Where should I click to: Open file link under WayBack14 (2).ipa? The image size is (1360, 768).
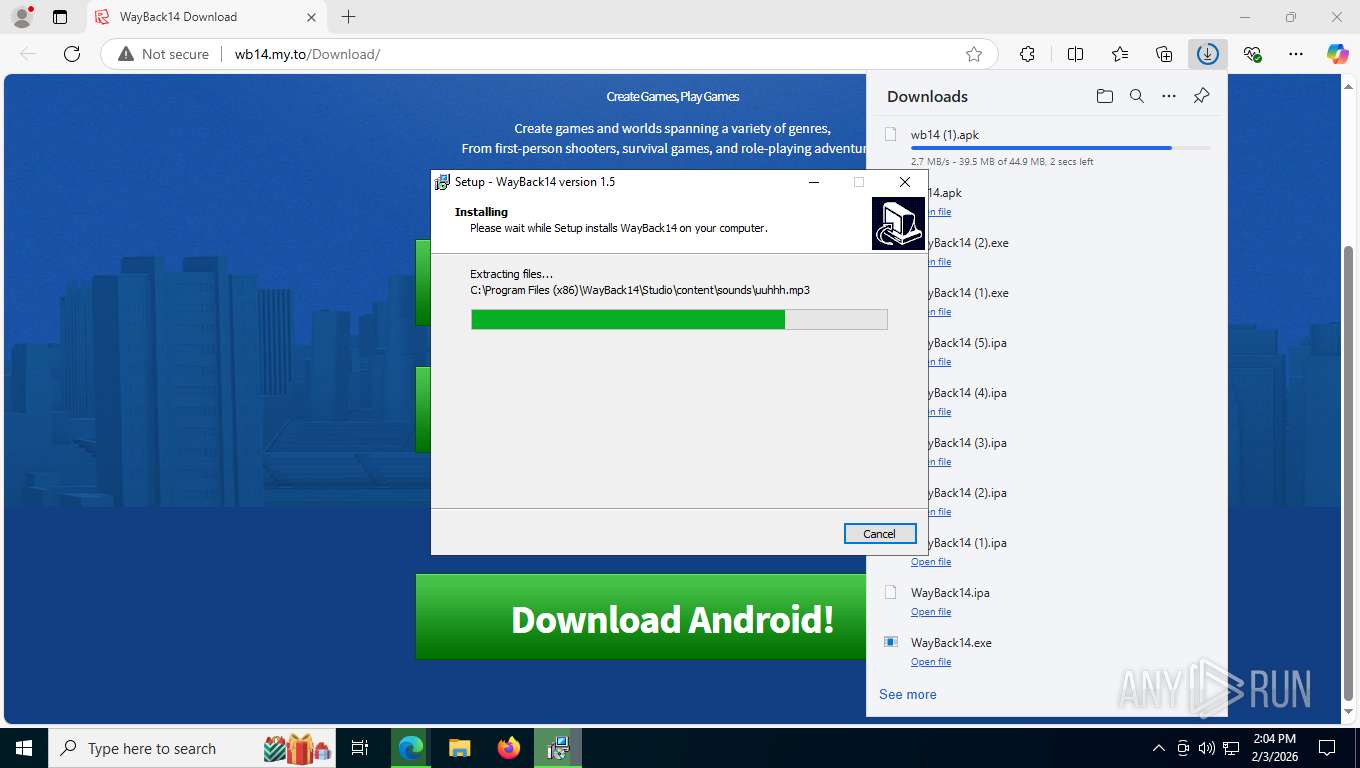point(938,512)
